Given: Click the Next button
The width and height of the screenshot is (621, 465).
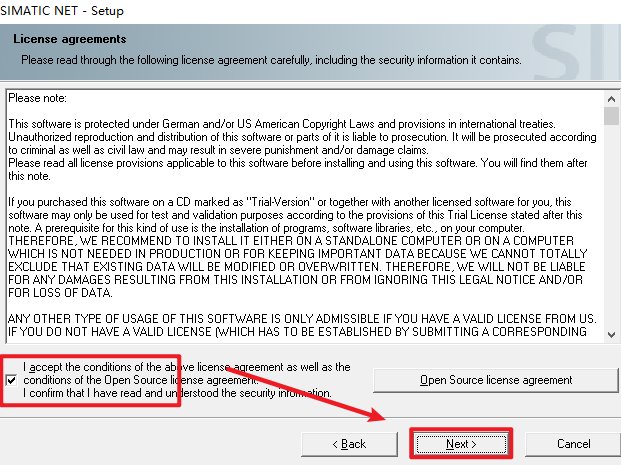Looking at the screenshot, I should 461,444.
